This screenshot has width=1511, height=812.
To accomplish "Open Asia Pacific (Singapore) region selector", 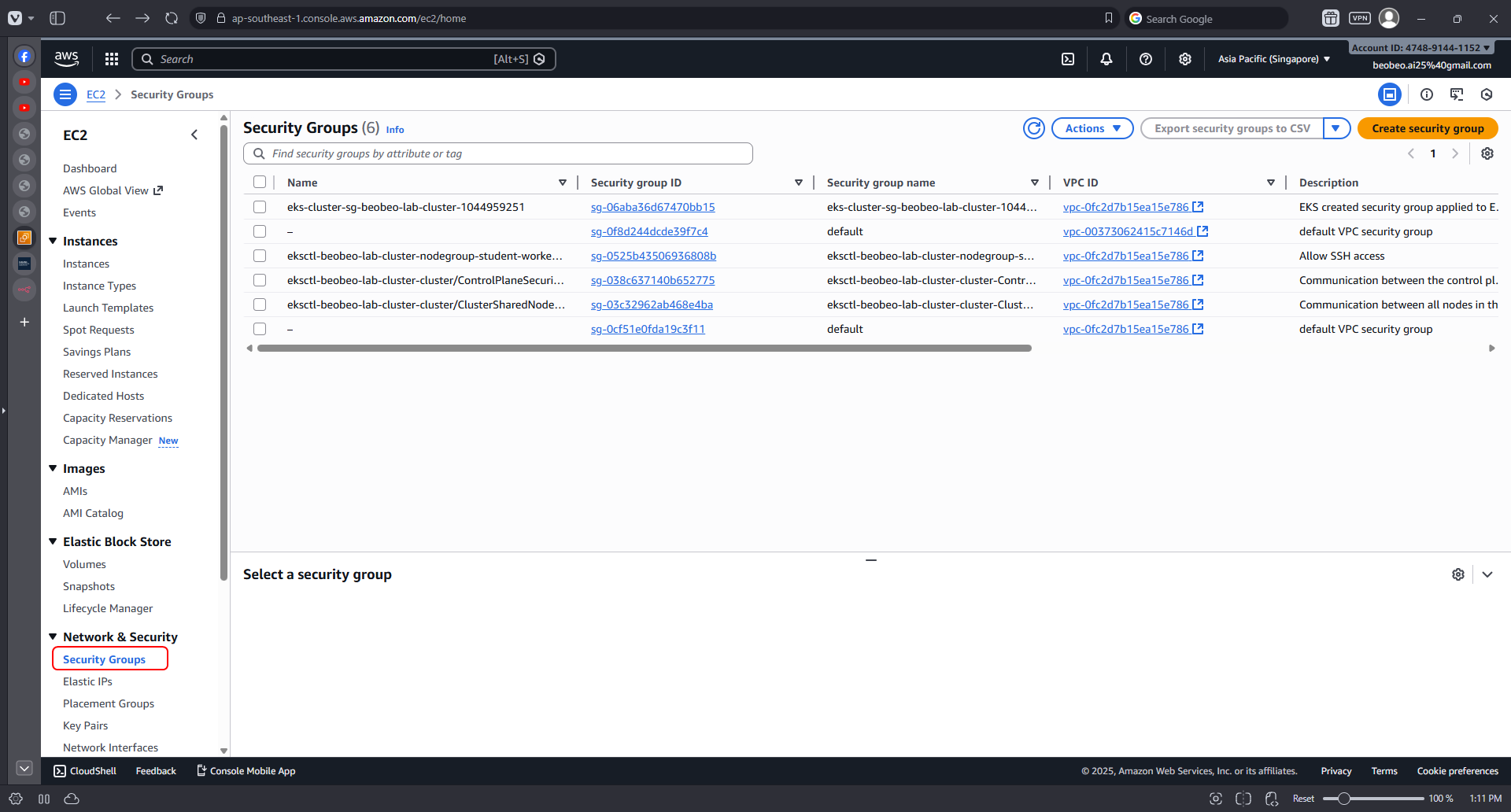I will click(1273, 59).
